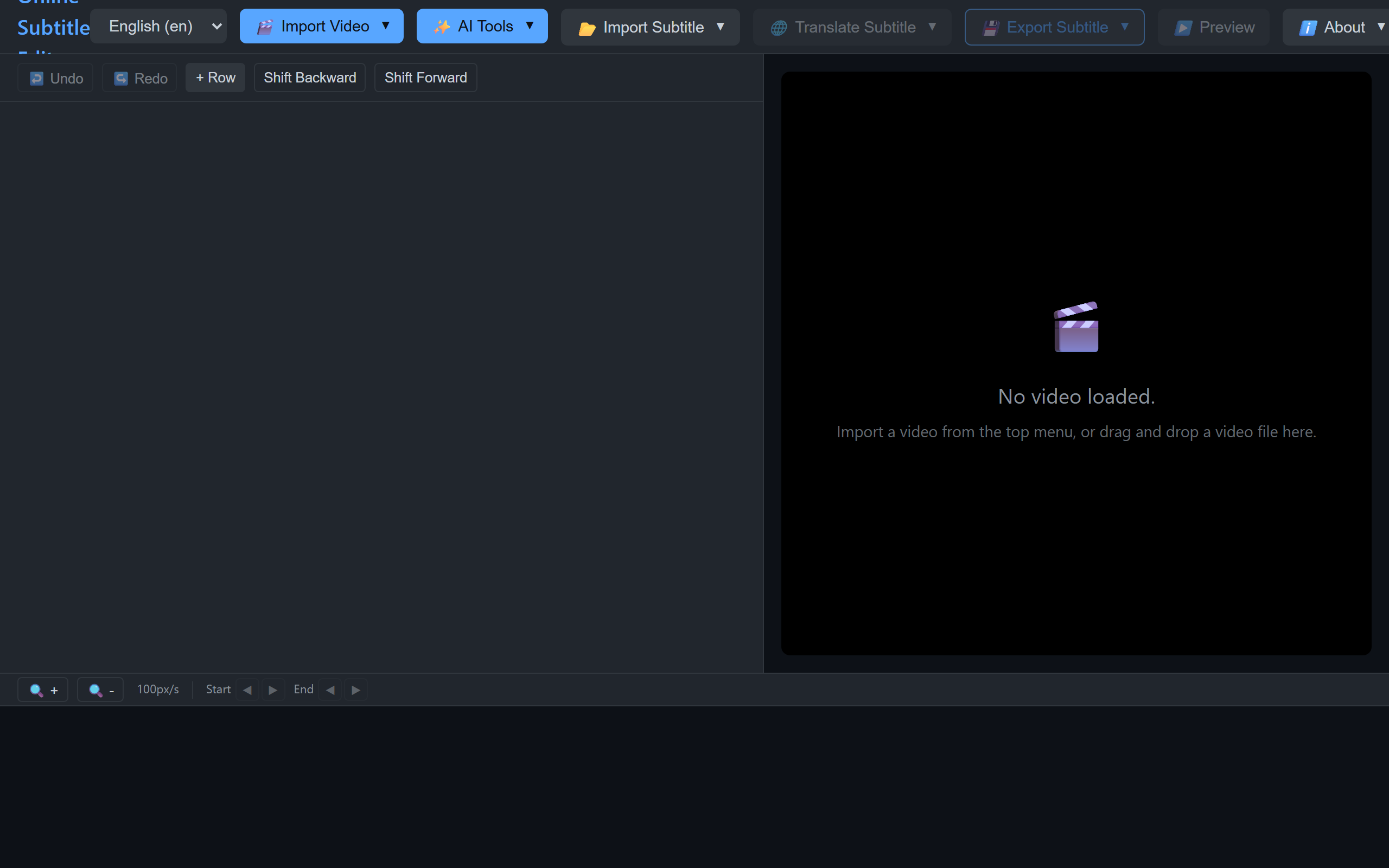Screen dimensions: 1389x868
Task: Zoom in the timeline with magnifier plus
Action: pos(43,690)
